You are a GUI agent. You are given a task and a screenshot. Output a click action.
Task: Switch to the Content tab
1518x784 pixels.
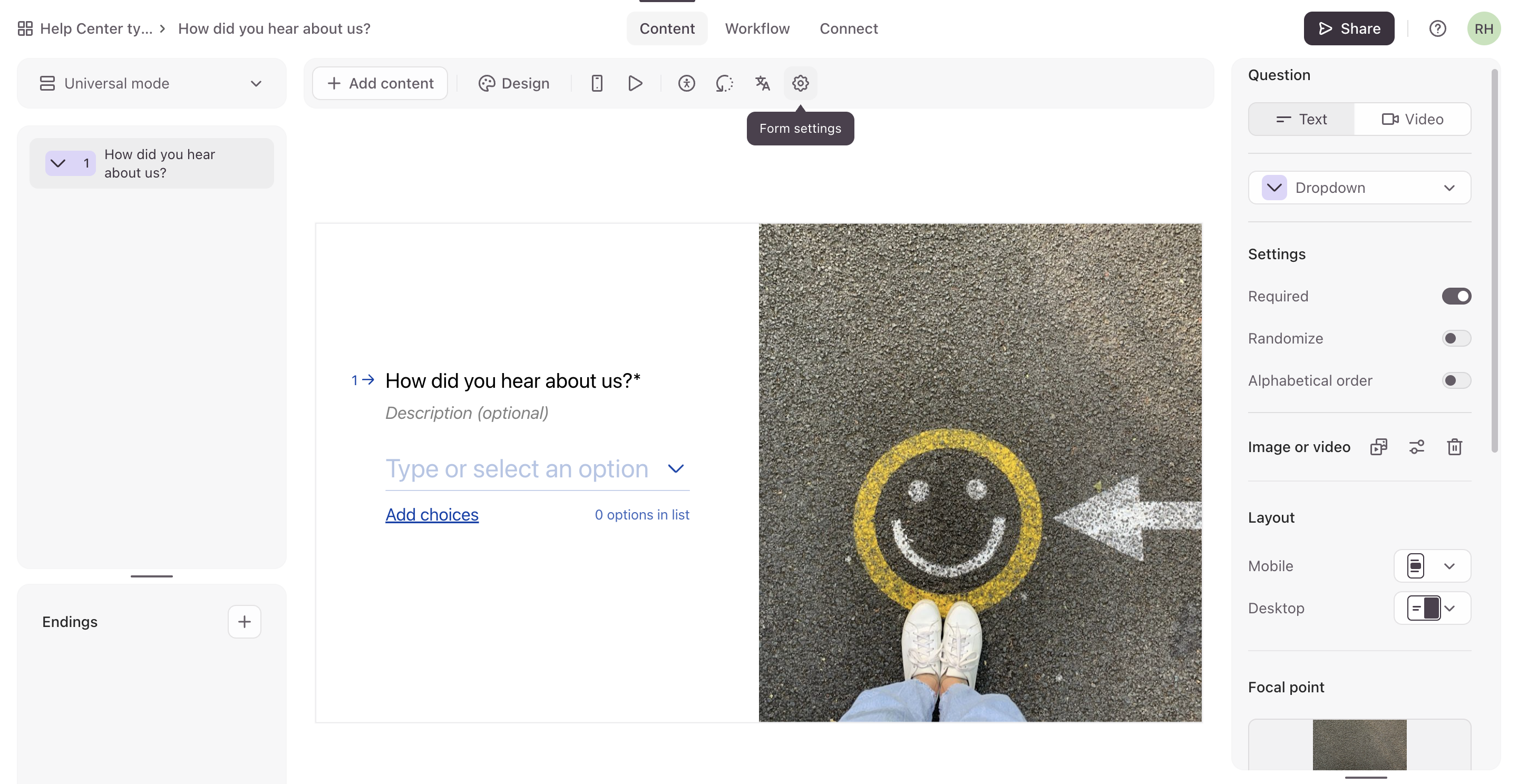click(666, 28)
